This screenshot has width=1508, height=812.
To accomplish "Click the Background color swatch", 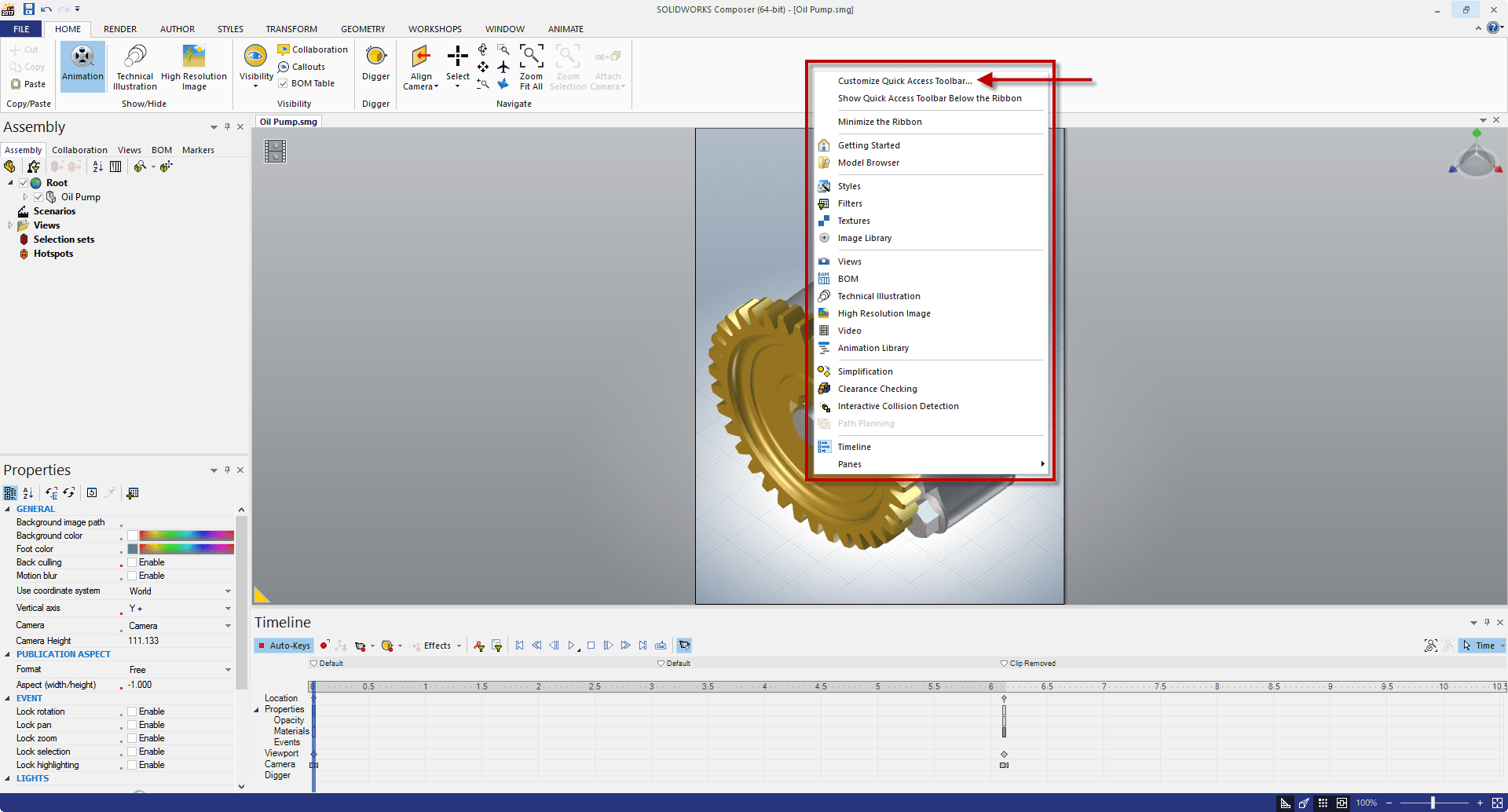I will [133, 536].
